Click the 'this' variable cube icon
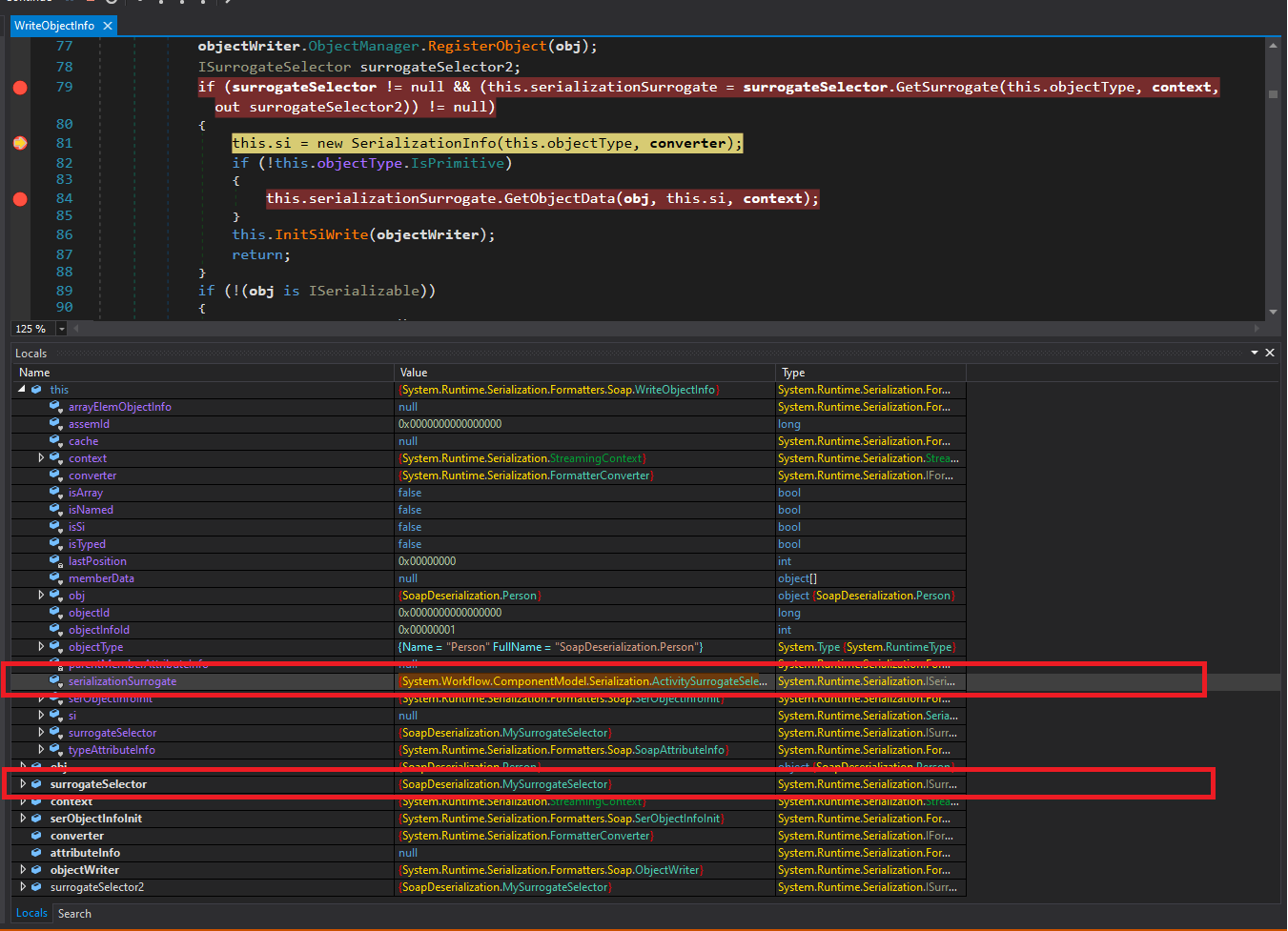The height and width of the screenshot is (931, 1288). point(36,390)
